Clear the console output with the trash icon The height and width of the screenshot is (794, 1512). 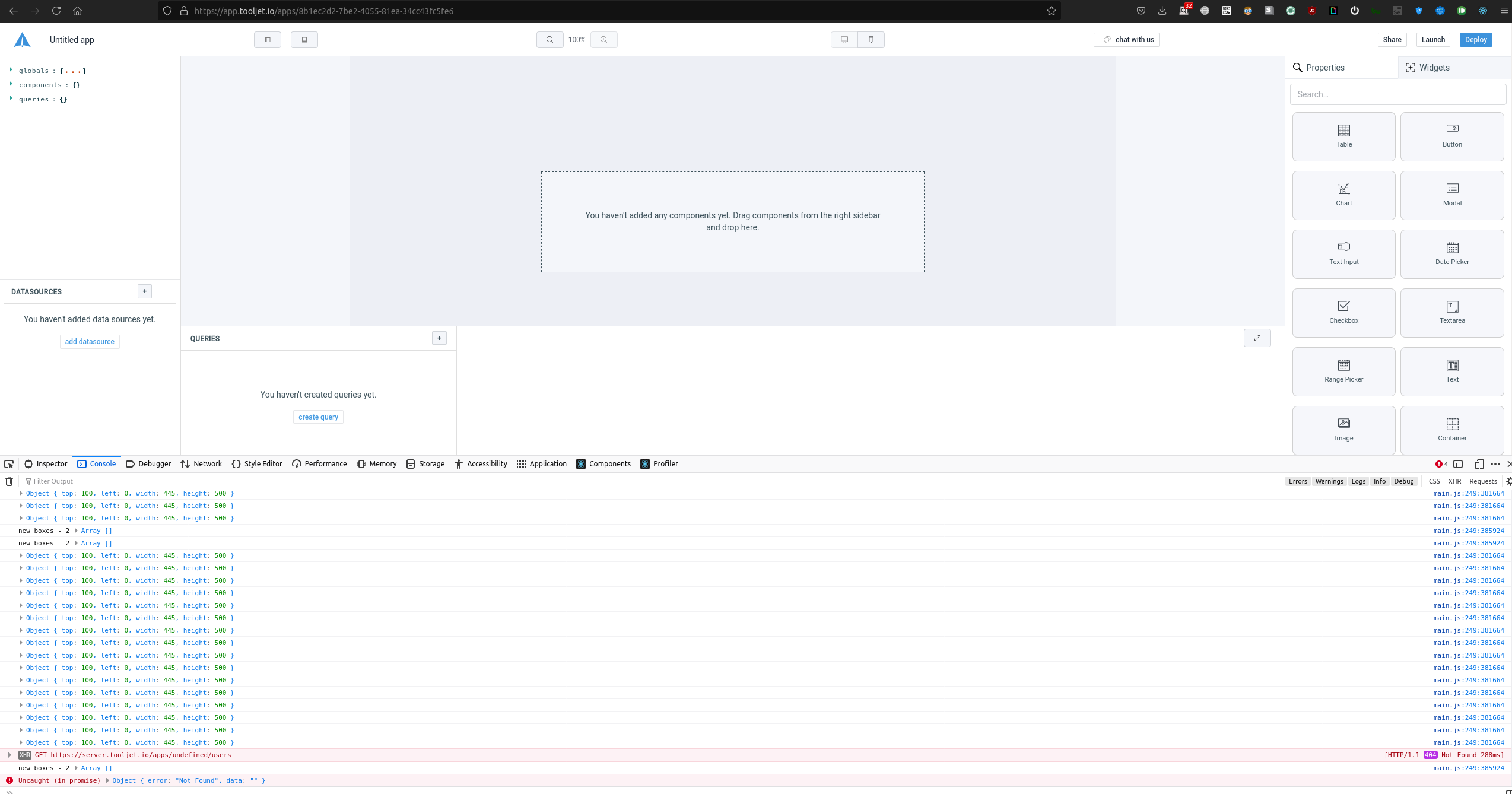(9, 481)
